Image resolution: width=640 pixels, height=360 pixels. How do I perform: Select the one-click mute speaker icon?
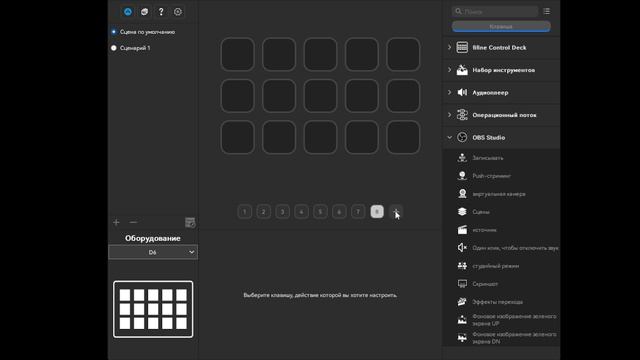(x=462, y=248)
